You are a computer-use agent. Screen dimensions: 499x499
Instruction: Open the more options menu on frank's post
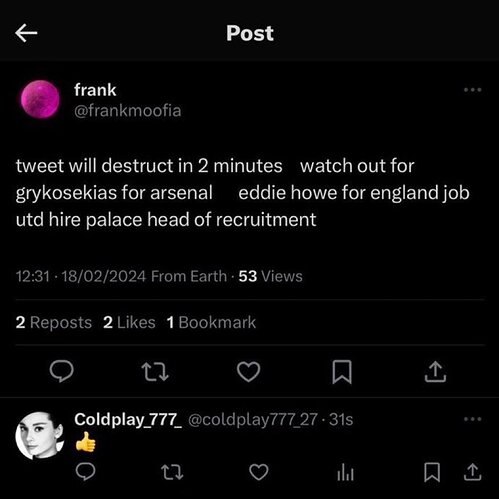(x=472, y=90)
